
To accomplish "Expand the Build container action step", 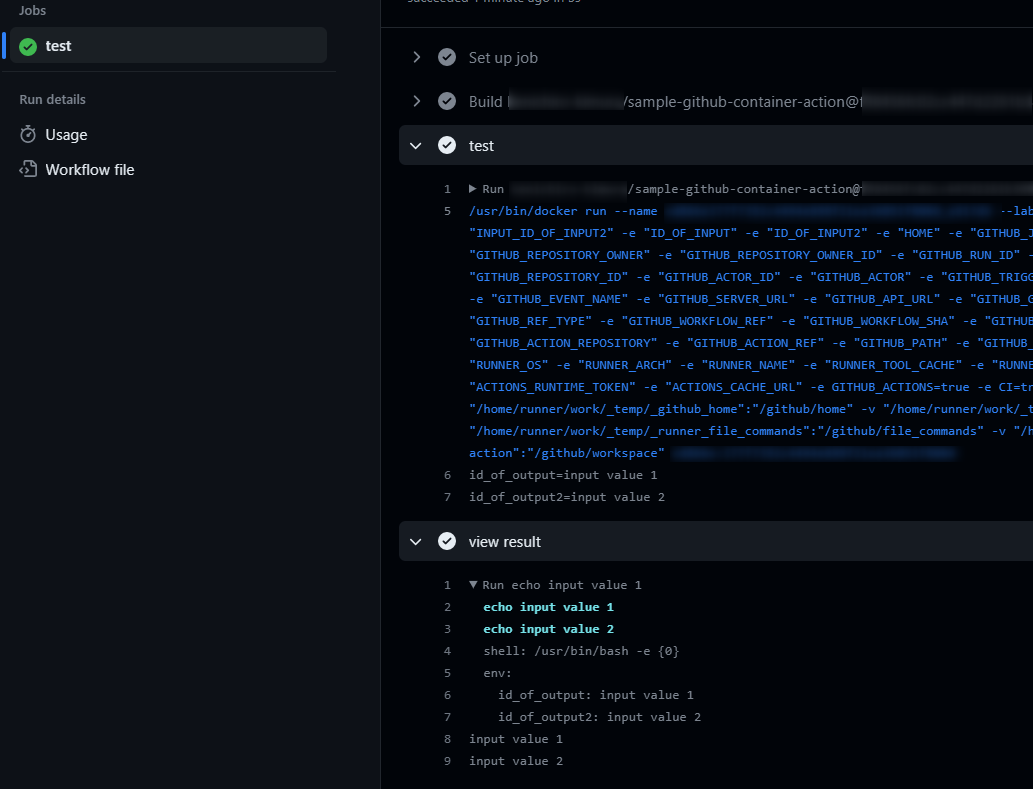I will 416,101.
